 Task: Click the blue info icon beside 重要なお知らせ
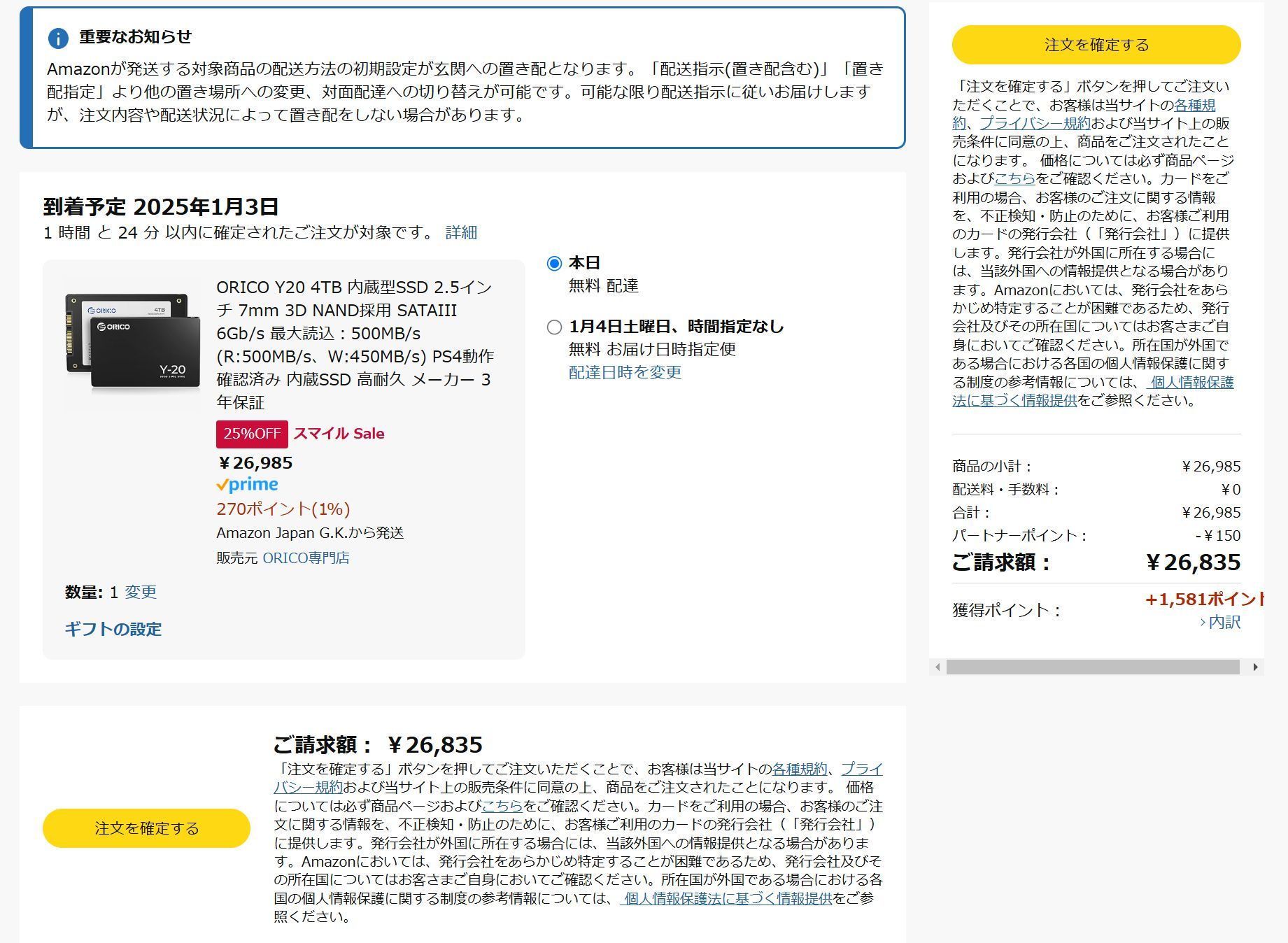pyautogui.click(x=58, y=38)
